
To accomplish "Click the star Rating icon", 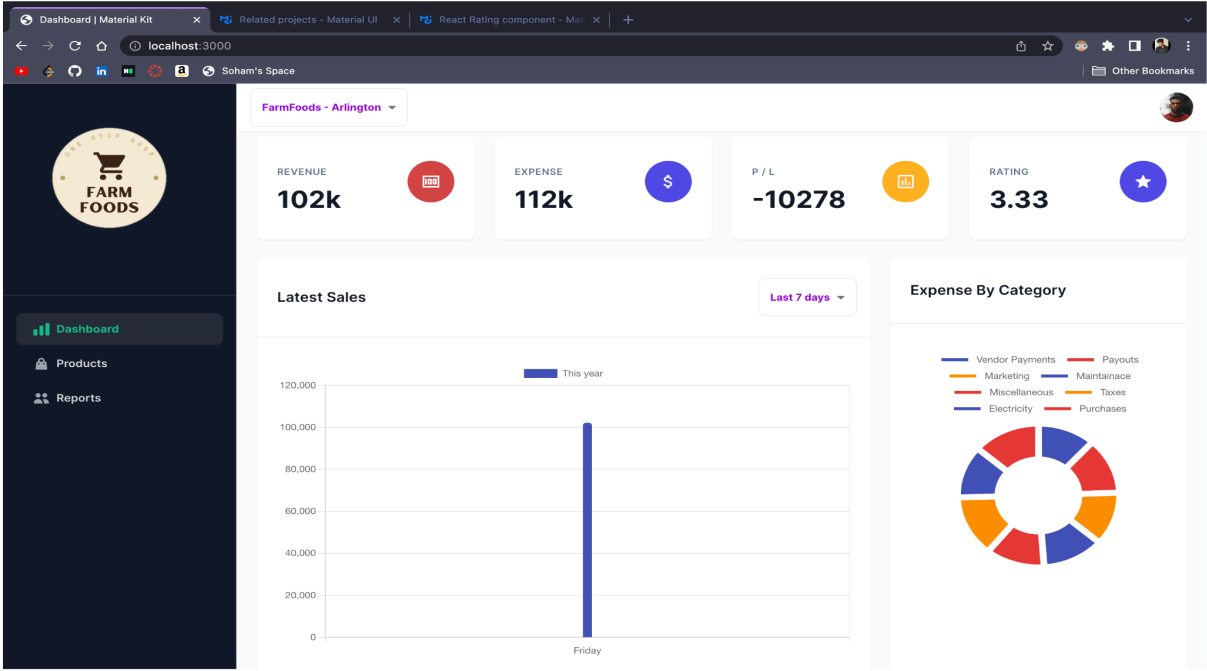I will pos(1143,182).
